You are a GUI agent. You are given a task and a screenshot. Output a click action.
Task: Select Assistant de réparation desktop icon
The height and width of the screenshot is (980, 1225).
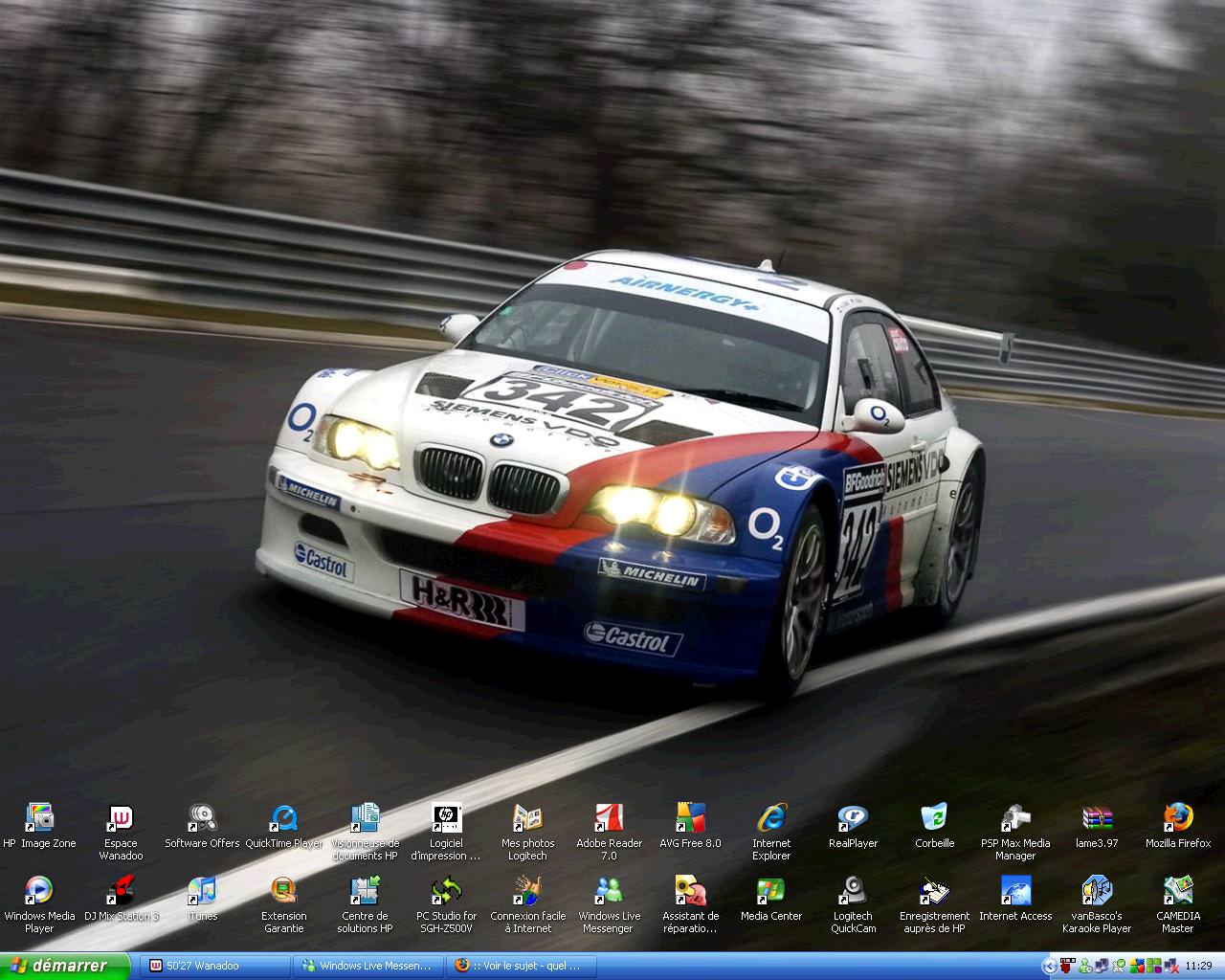coord(690,903)
